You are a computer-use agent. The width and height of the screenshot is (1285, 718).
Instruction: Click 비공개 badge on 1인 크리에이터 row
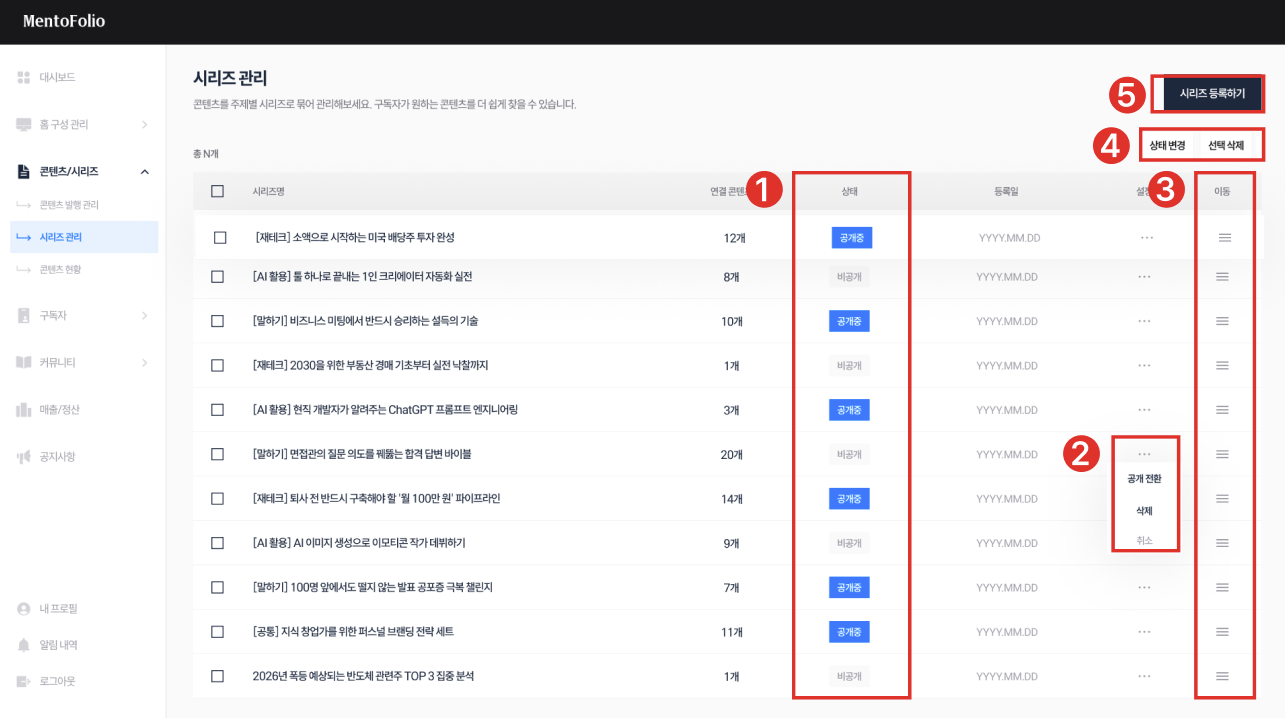849,277
